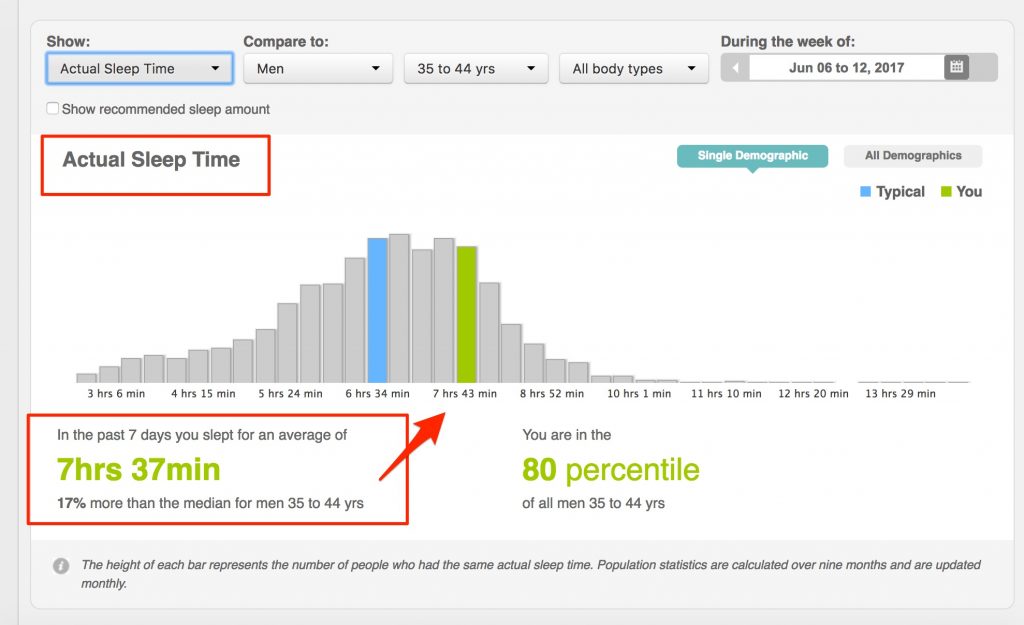
Task: Click the 13 hrs 29 min axis label
Action: coord(901,394)
